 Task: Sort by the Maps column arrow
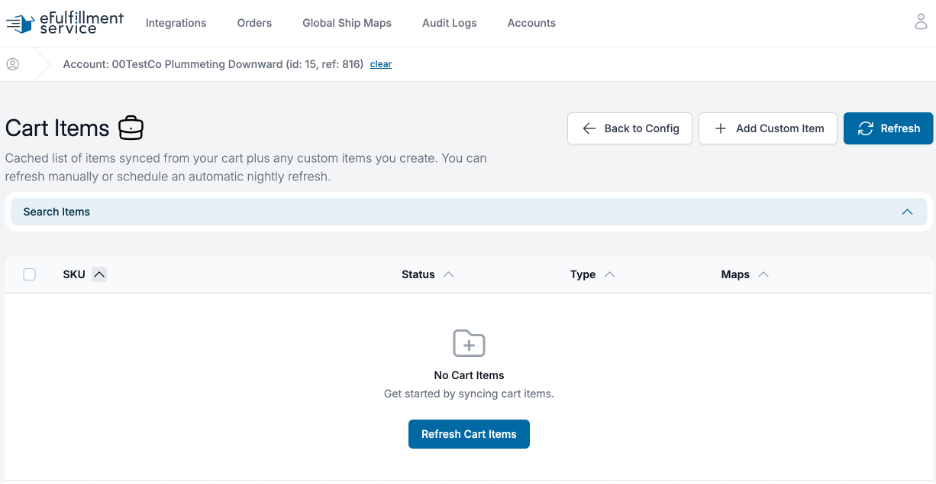coord(763,275)
